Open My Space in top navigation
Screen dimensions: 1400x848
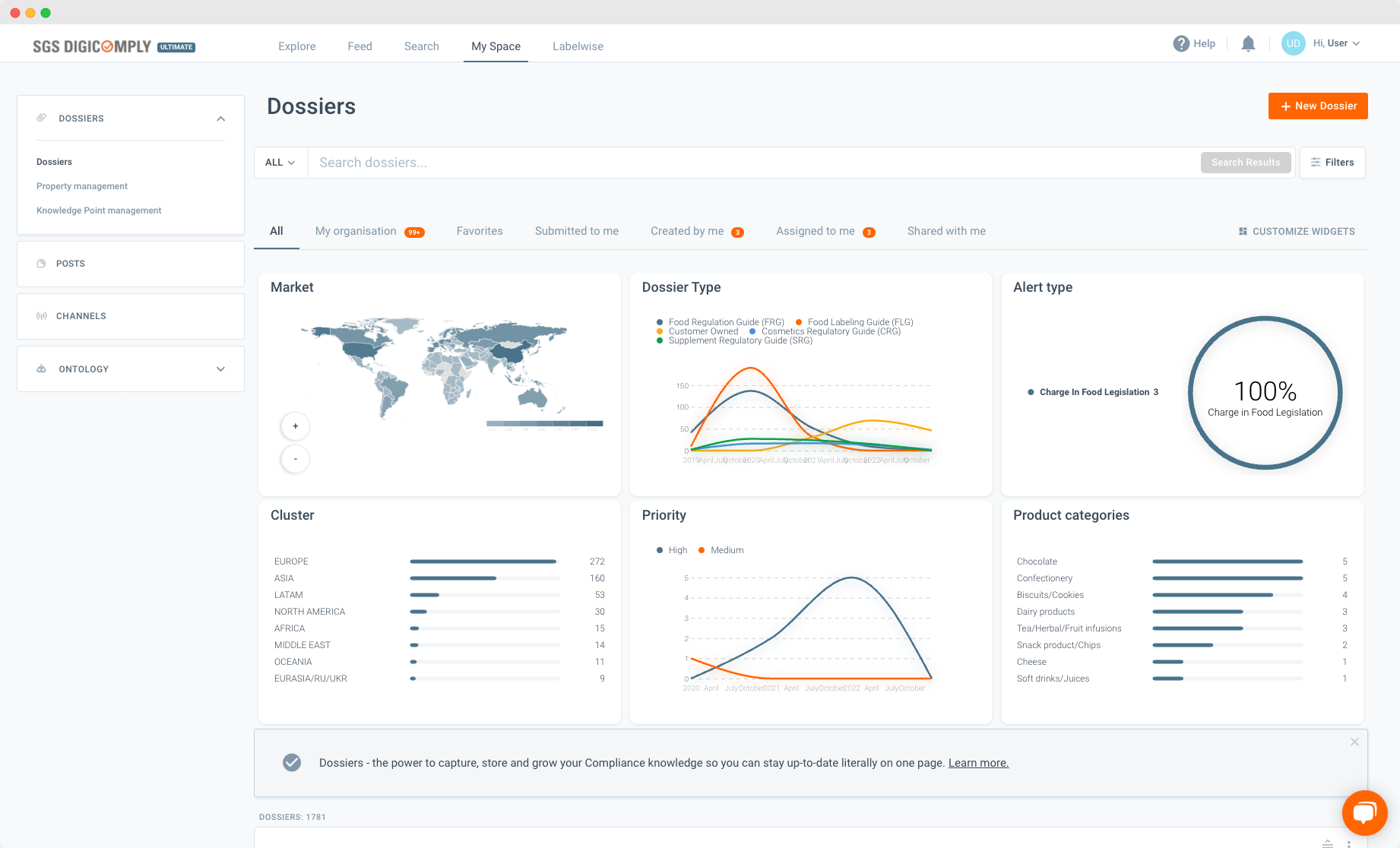(496, 46)
